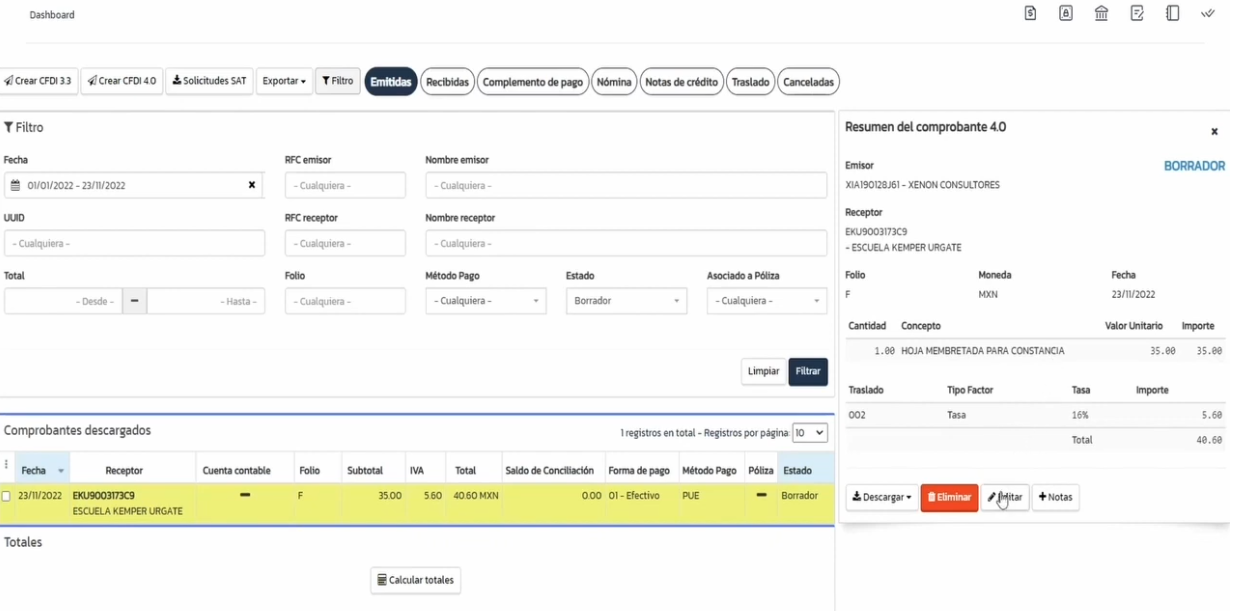This screenshot has height=611, width=1242.
Task: Expand the Descargar dropdown button
Action: click(x=882, y=497)
